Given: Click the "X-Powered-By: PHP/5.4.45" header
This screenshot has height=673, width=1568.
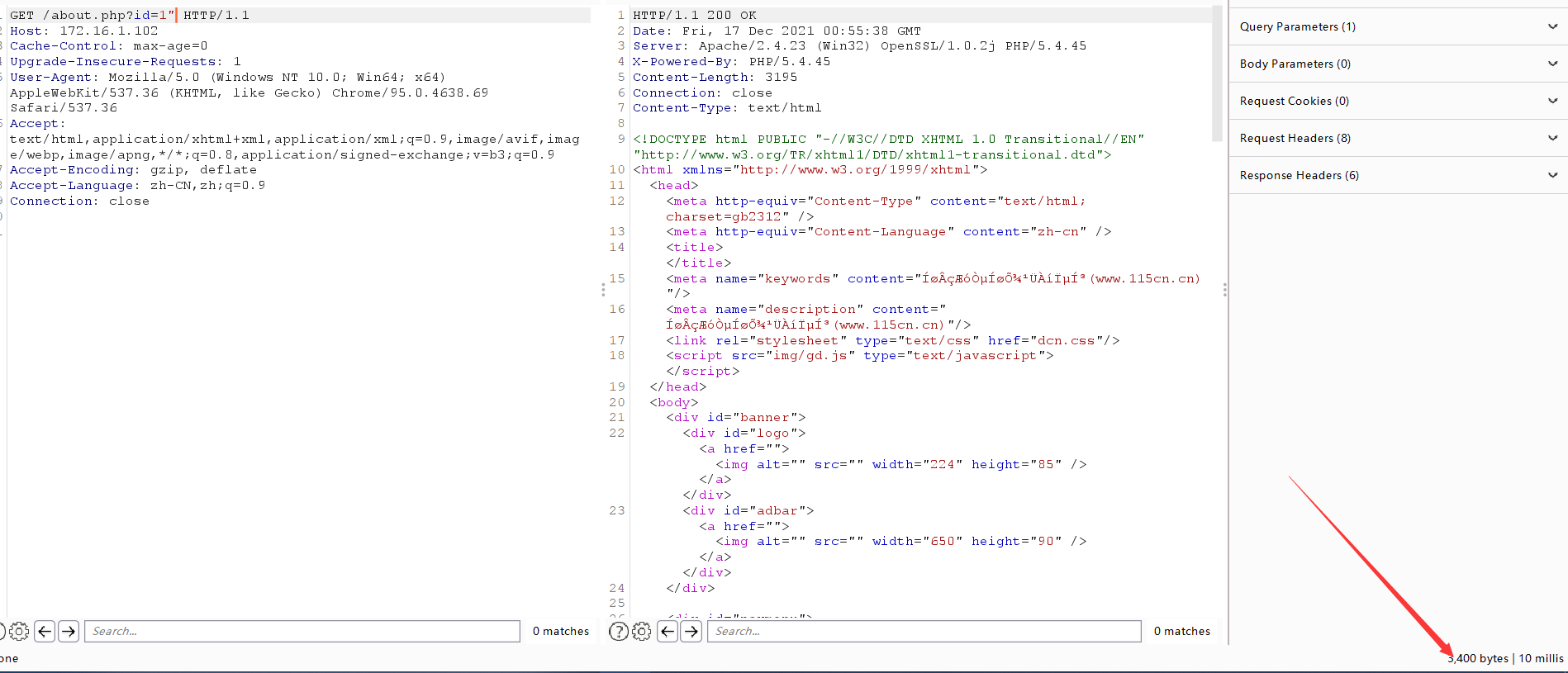Looking at the screenshot, I should point(731,62).
